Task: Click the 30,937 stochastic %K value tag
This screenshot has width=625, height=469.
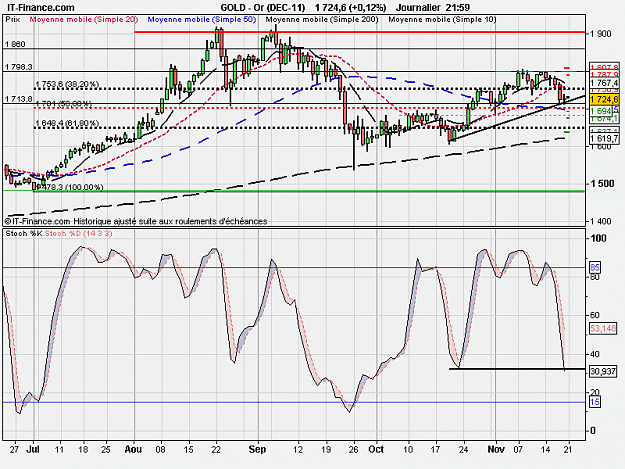Action: [603, 371]
